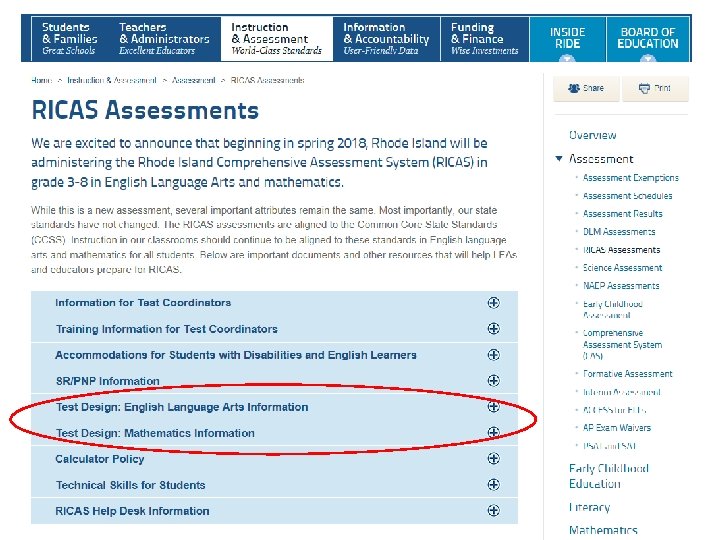Open Information & Accountability menu
This screenshot has height=540, width=720.
pyautogui.click(x=386, y=39)
